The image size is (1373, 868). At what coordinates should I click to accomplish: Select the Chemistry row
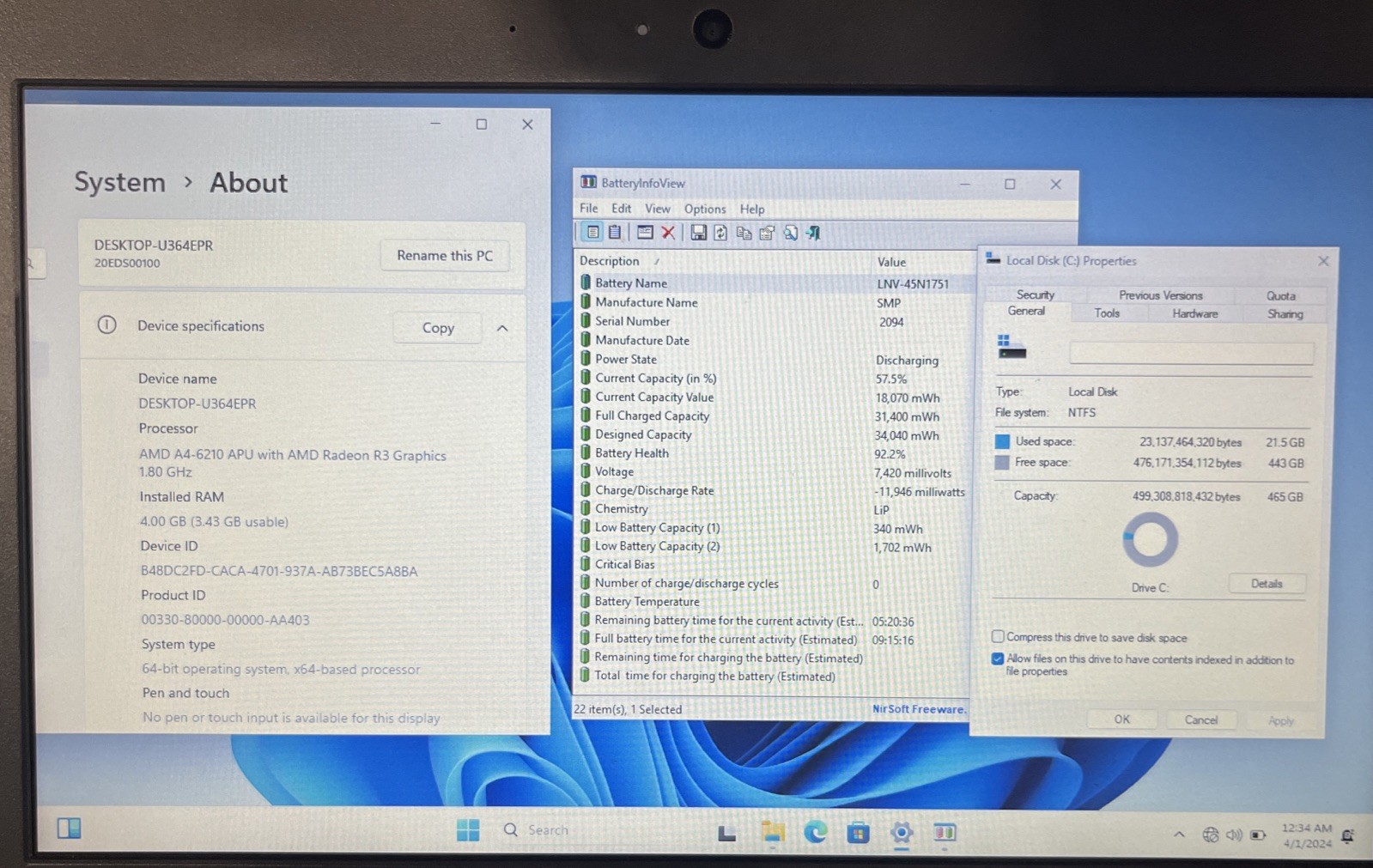(772, 508)
